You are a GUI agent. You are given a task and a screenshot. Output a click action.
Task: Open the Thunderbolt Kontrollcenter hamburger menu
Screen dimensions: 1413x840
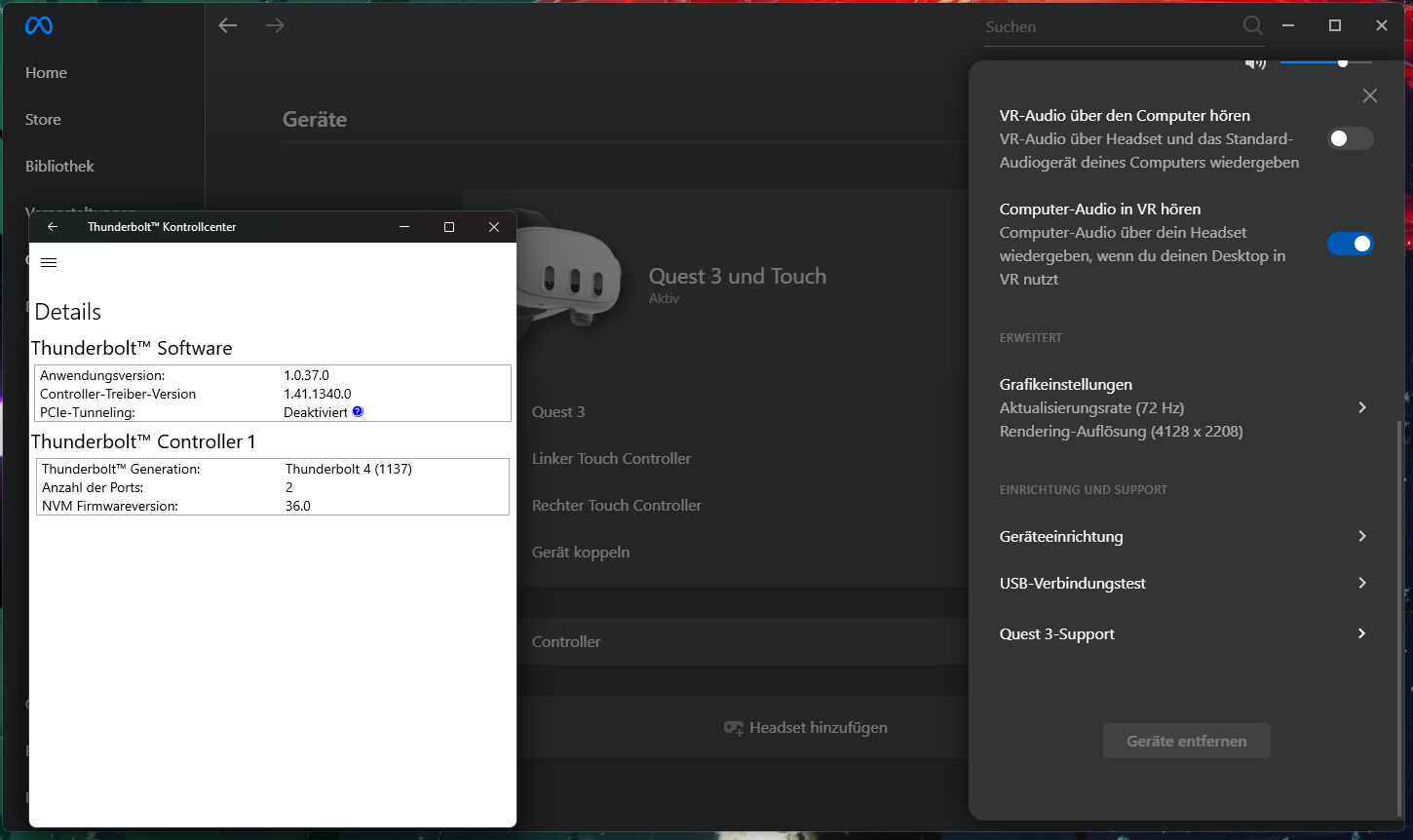click(x=49, y=263)
